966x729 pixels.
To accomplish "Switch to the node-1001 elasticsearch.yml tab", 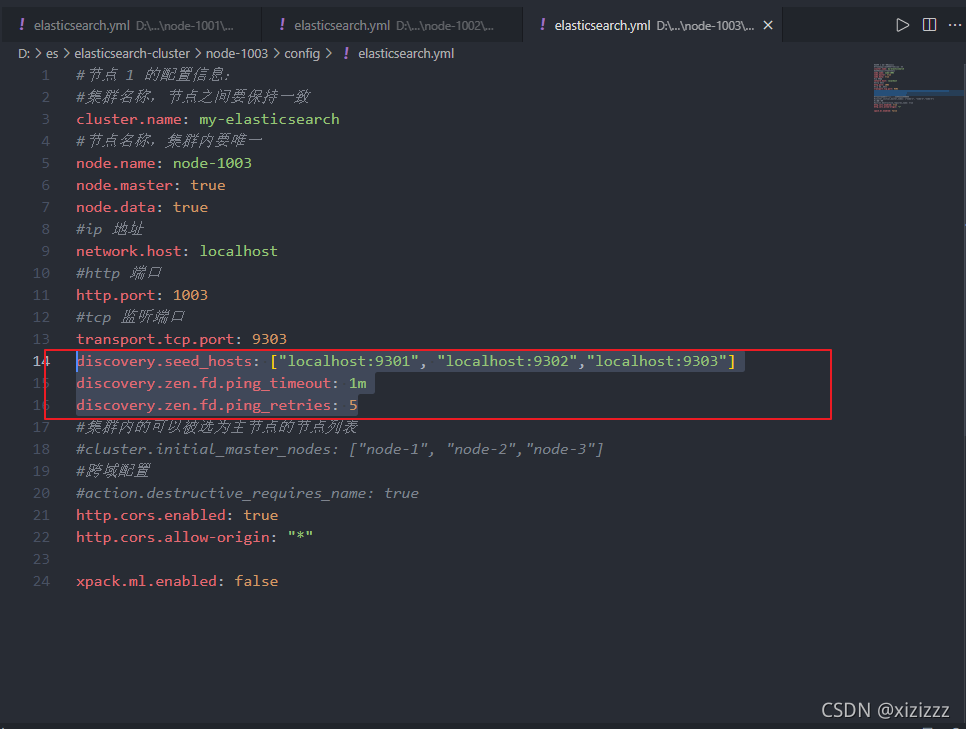I will pos(131,25).
